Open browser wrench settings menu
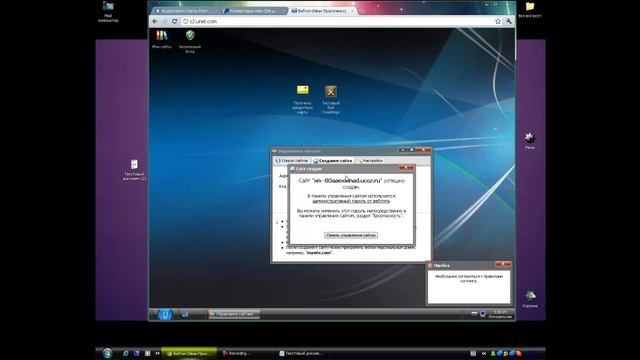 tap(509, 21)
